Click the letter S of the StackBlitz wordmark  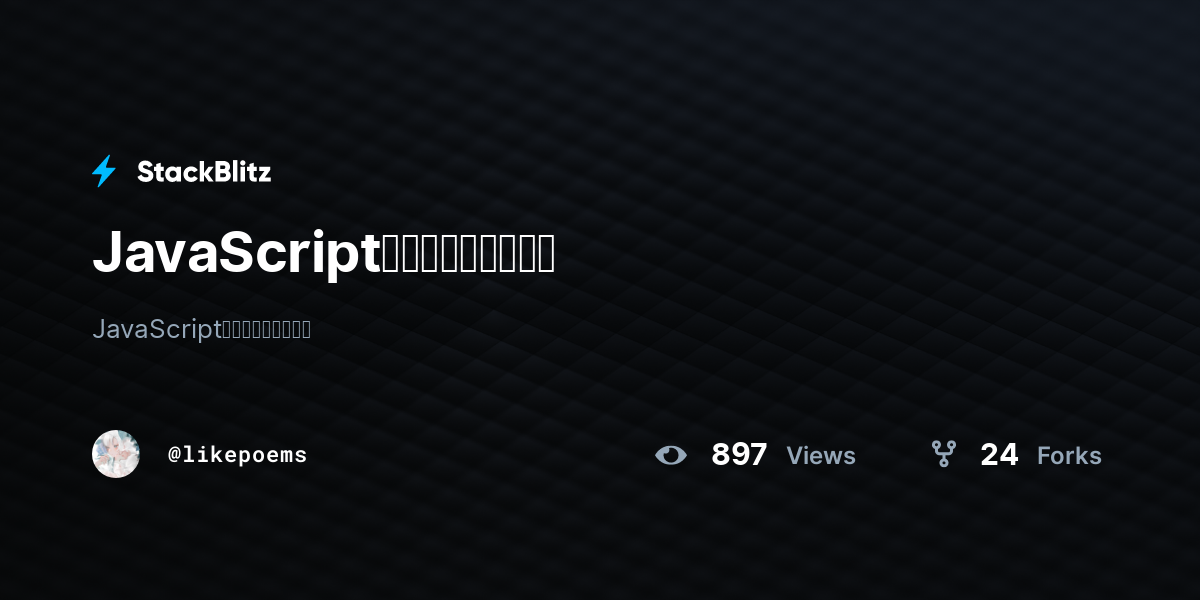click(145, 172)
